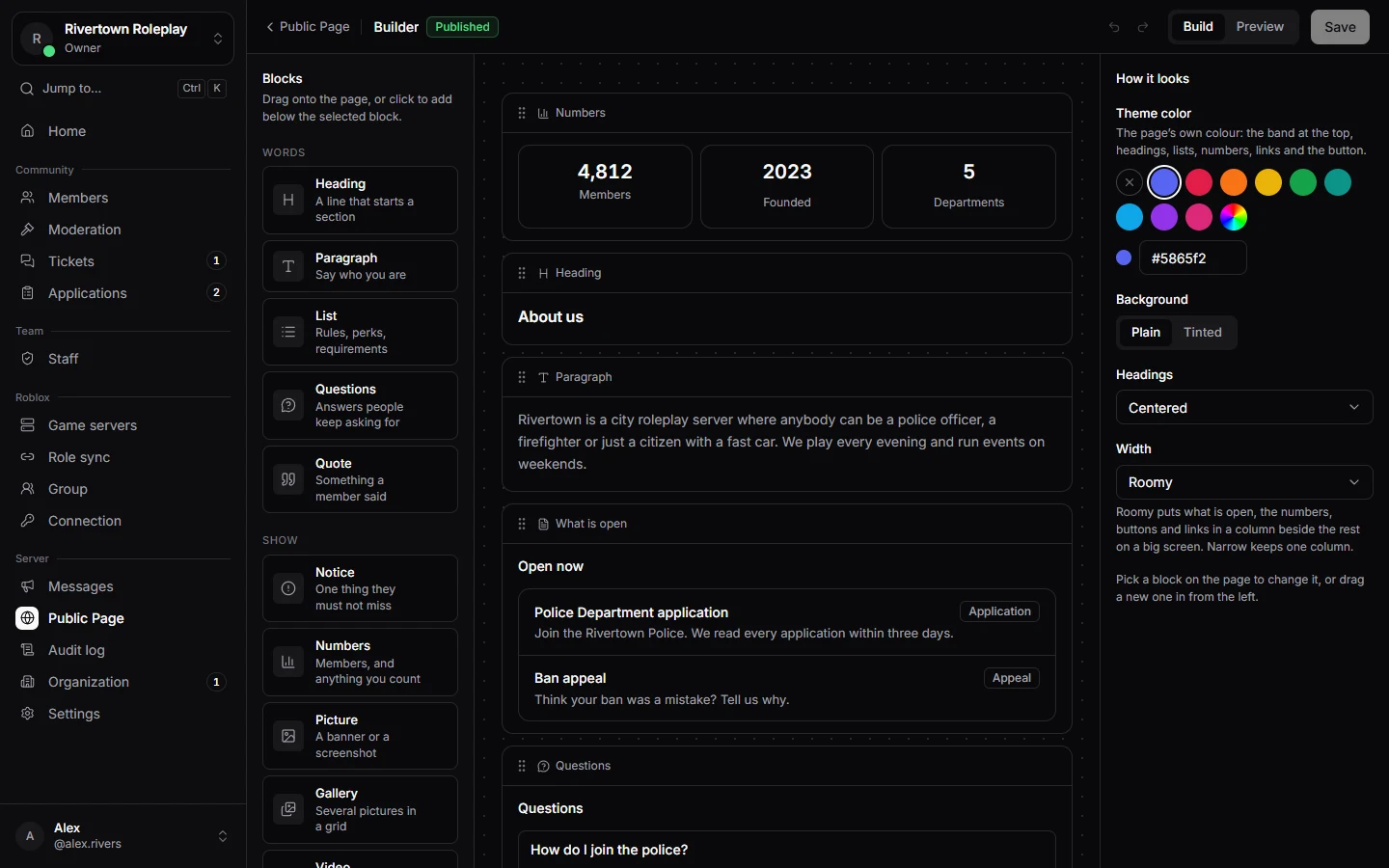
Task: Set background to Plain
Action: point(1146,332)
